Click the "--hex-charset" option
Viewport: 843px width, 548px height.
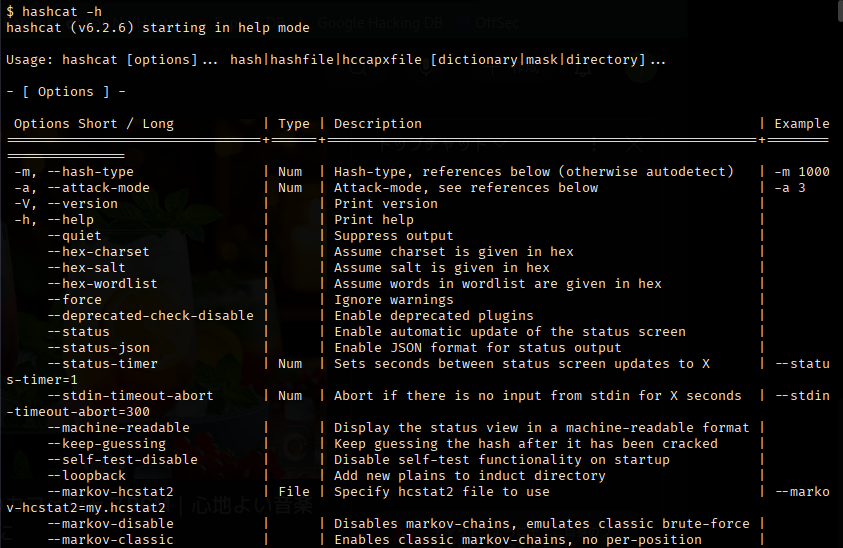pos(98,252)
